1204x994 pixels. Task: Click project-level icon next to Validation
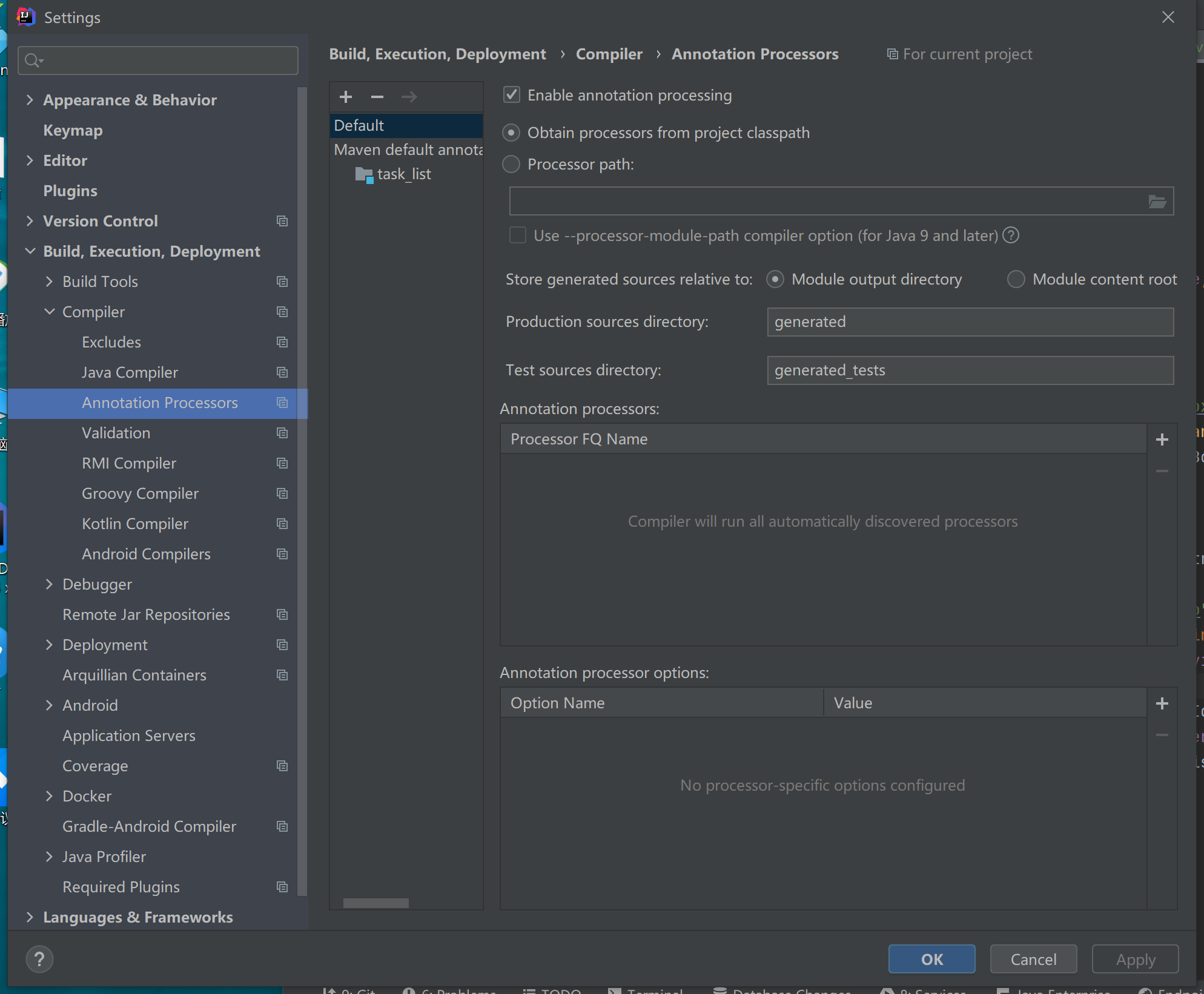[282, 433]
